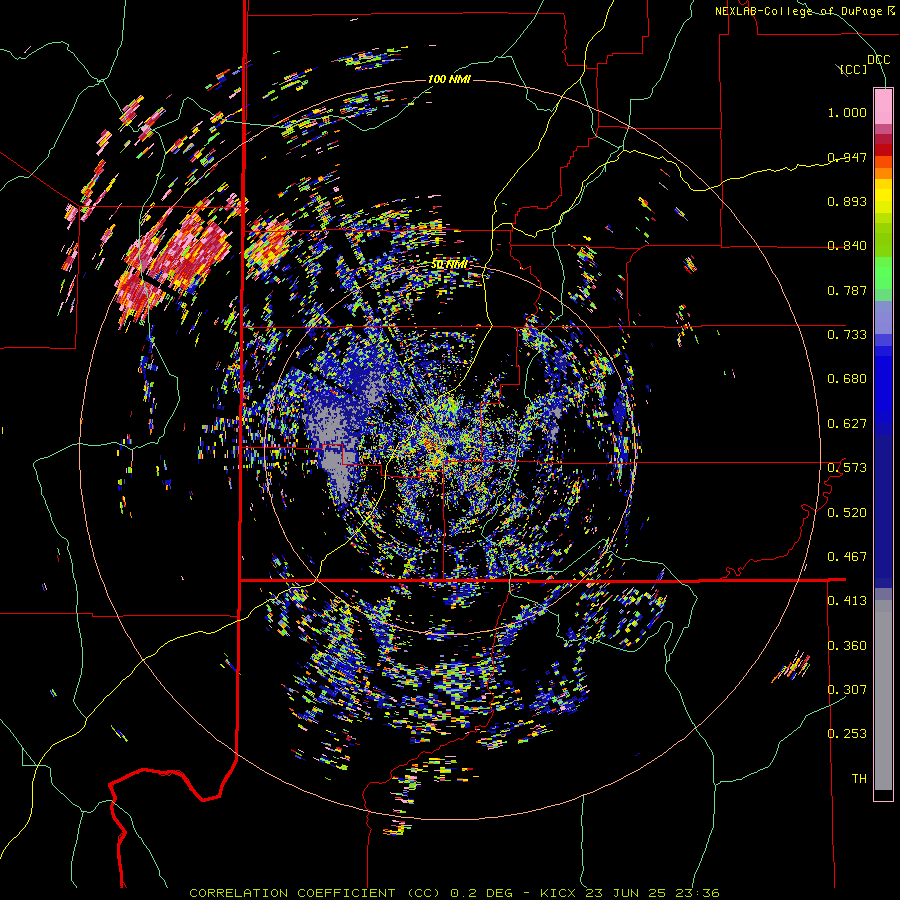900x900 pixels.
Task: Select the 1.000 scale value
Action: pyautogui.click(x=847, y=112)
